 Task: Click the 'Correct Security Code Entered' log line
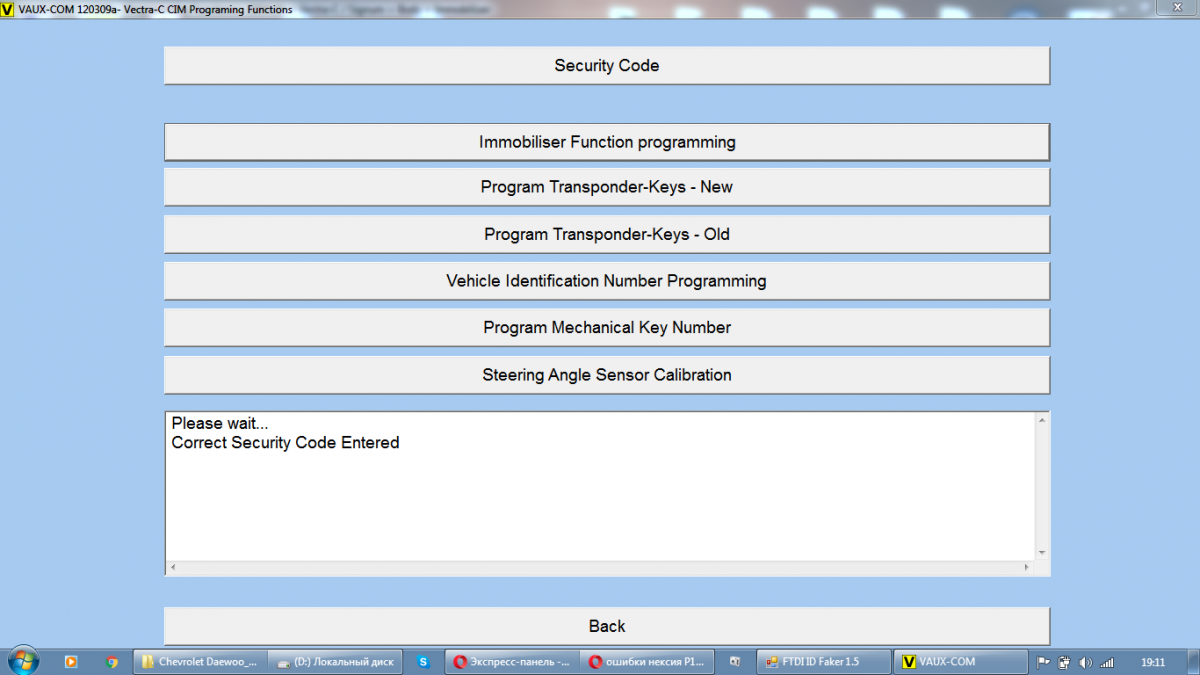point(285,442)
